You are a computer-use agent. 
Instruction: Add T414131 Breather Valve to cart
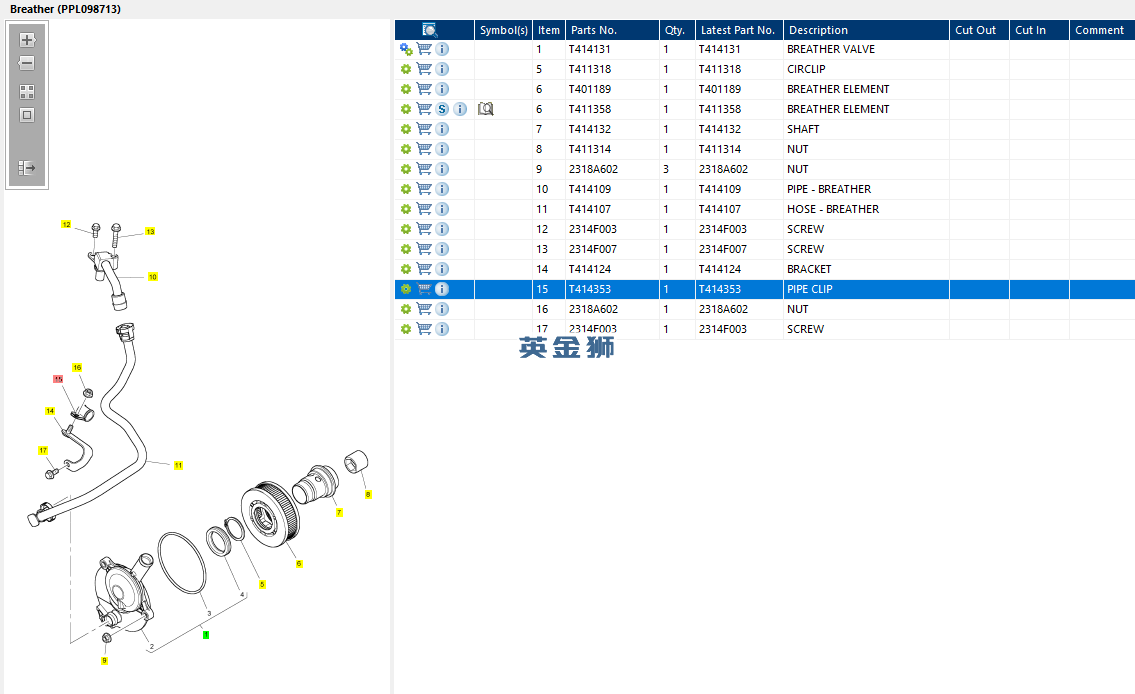coord(424,49)
